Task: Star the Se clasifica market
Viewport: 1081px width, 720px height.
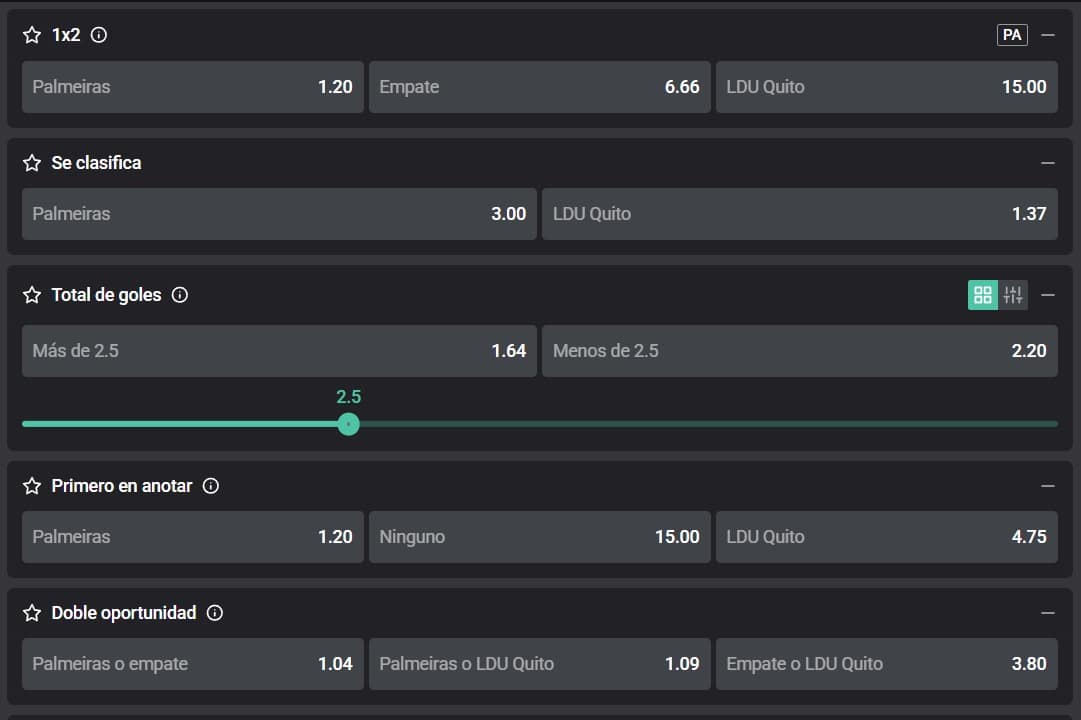Action: tap(32, 163)
